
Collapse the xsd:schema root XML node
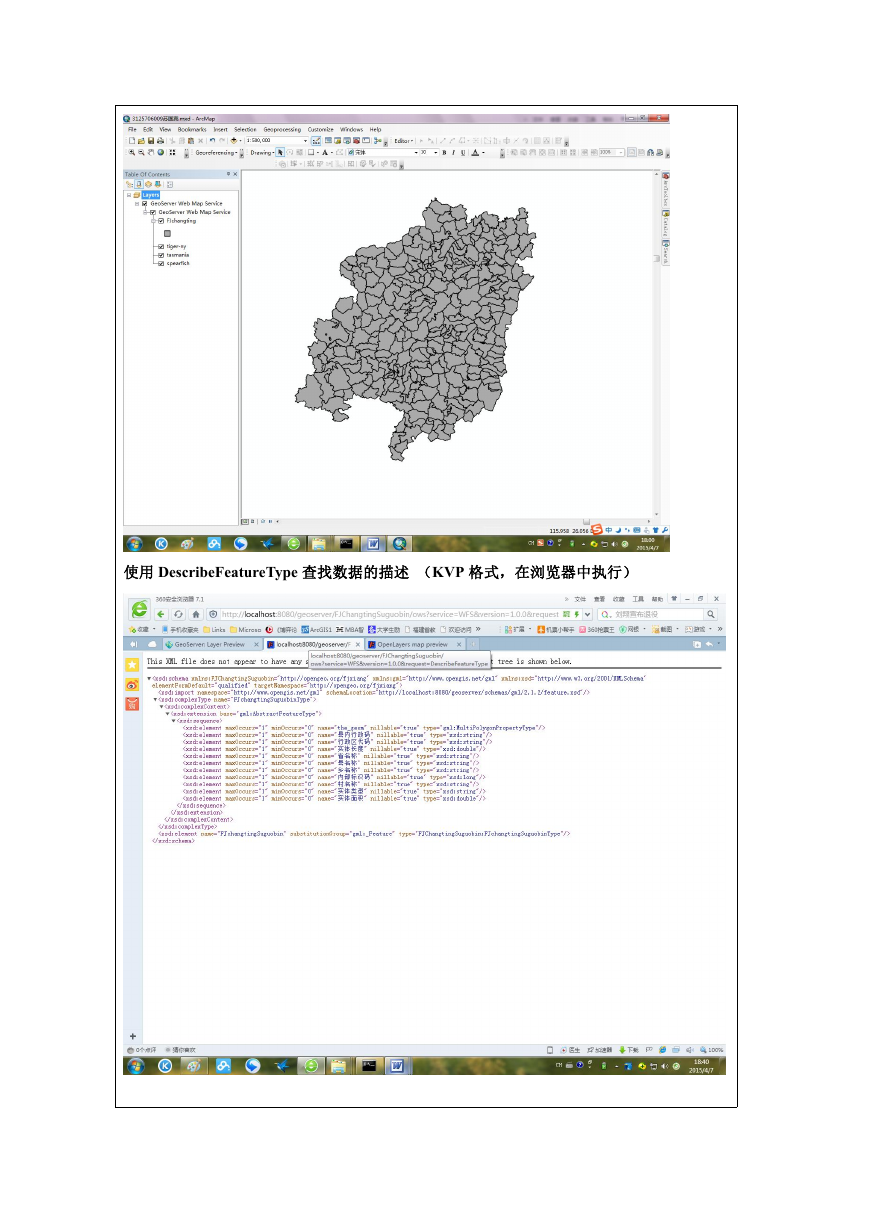[149, 678]
